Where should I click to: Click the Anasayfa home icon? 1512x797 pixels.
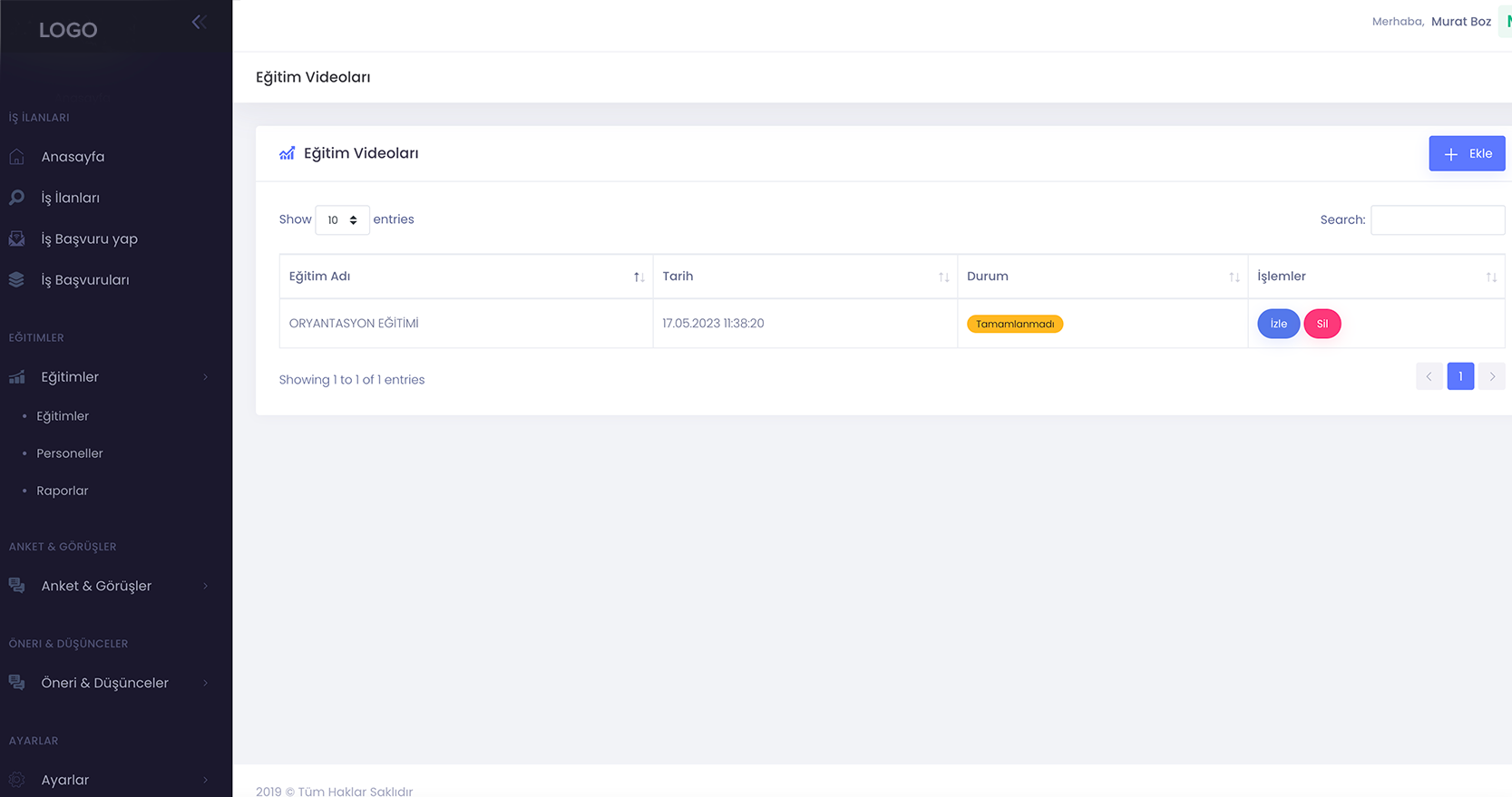click(x=16, y=157)
